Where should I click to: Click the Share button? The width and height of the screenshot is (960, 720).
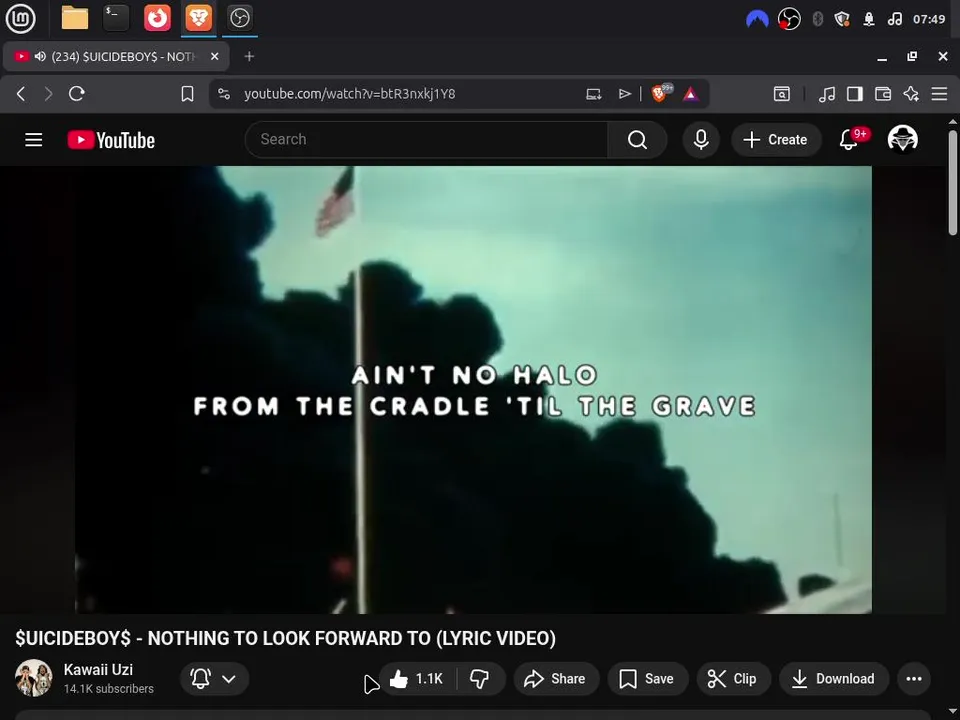pyautogui.click(x=556, y=678)
